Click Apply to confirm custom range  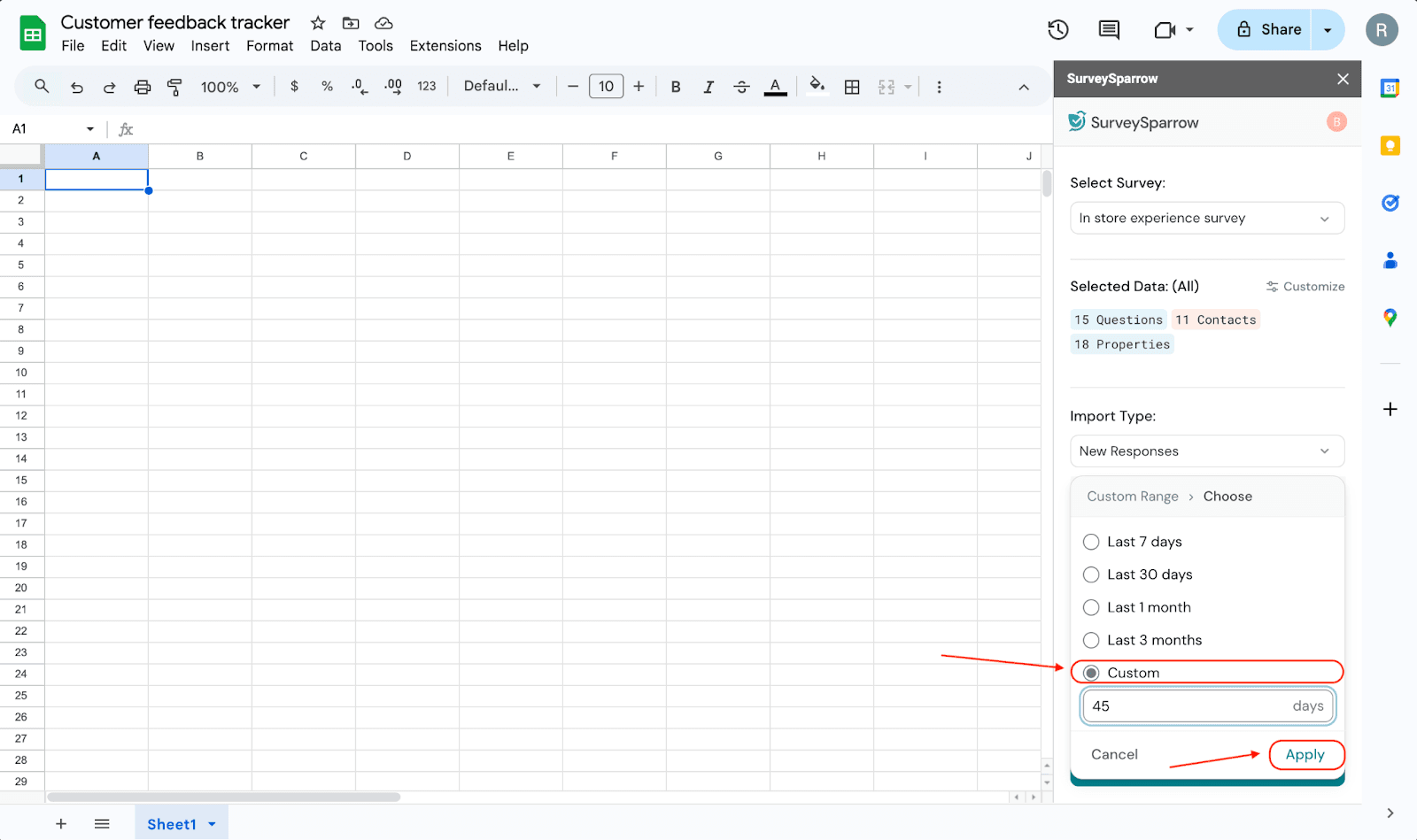pos(1305,755)
